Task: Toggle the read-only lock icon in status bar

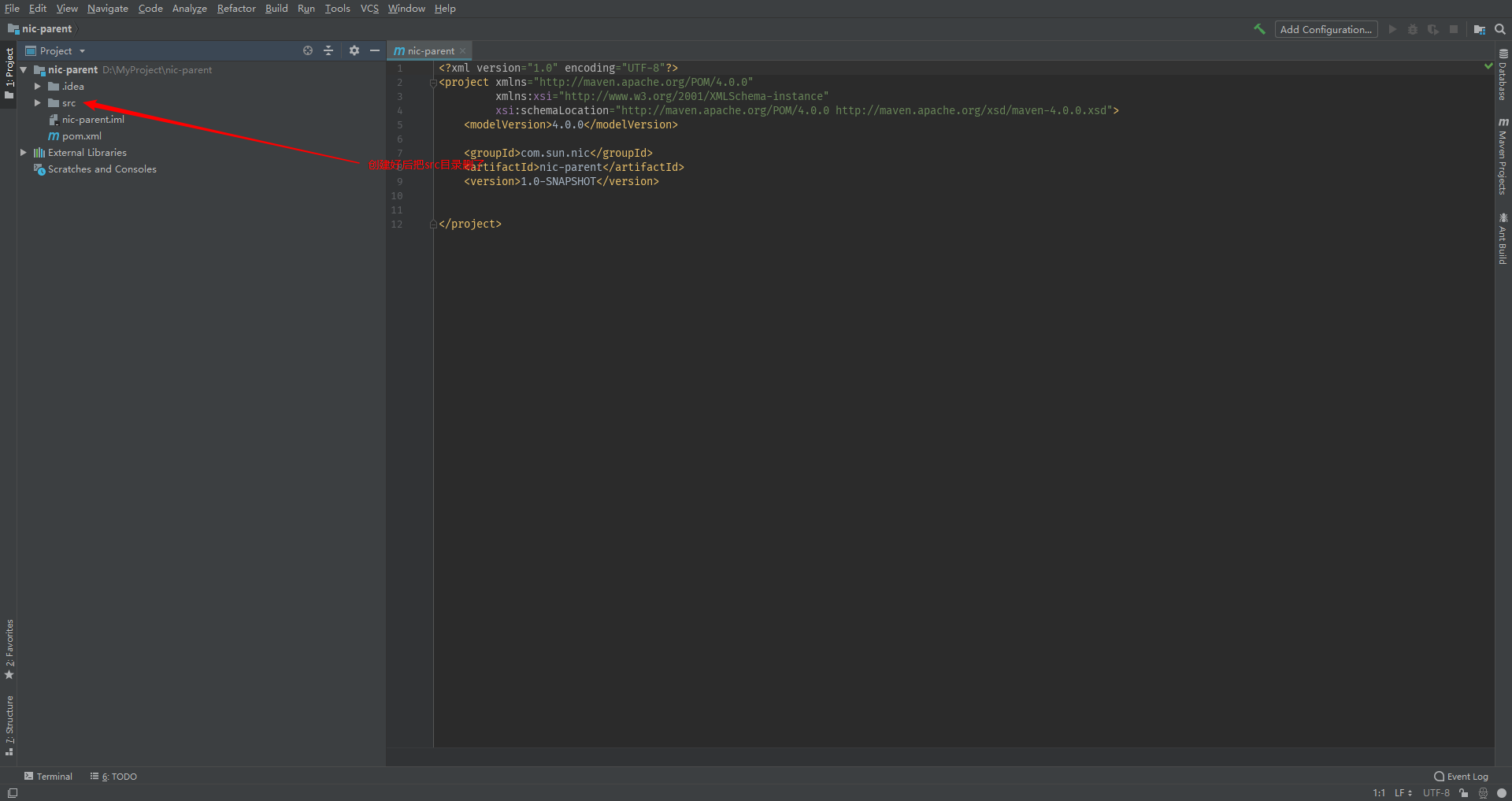Action: pyautogui.click(x=1464, y=793)
